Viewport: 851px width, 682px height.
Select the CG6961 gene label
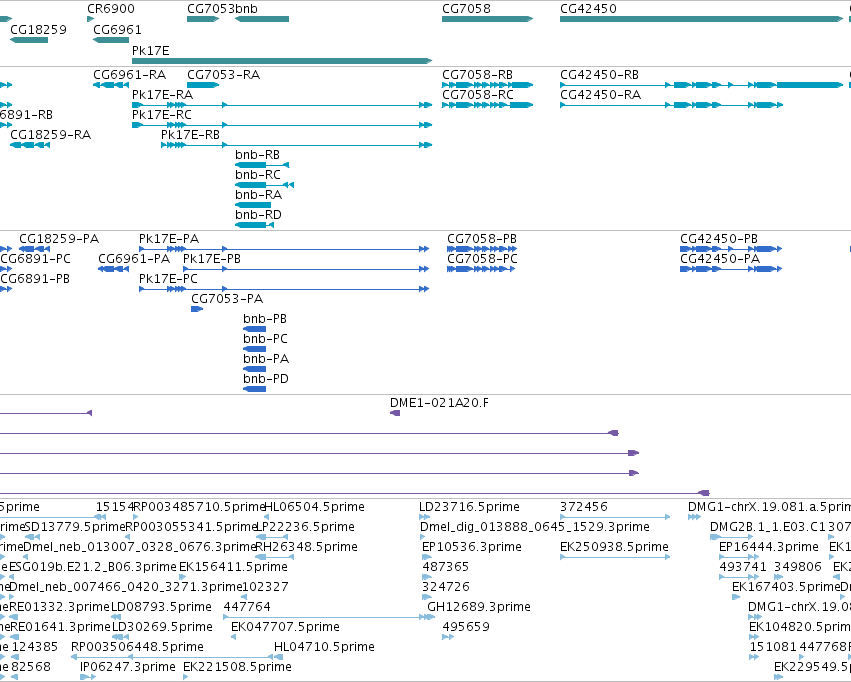117,29
